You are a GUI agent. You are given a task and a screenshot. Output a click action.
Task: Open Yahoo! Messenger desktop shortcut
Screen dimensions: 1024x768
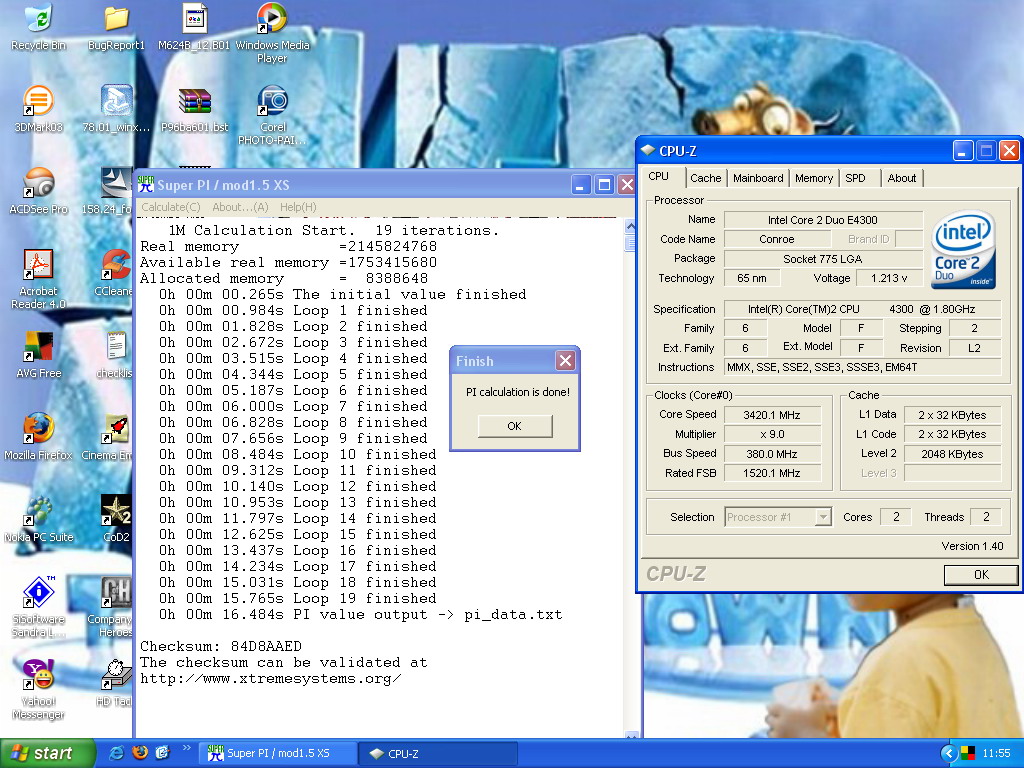coord(39,690)
